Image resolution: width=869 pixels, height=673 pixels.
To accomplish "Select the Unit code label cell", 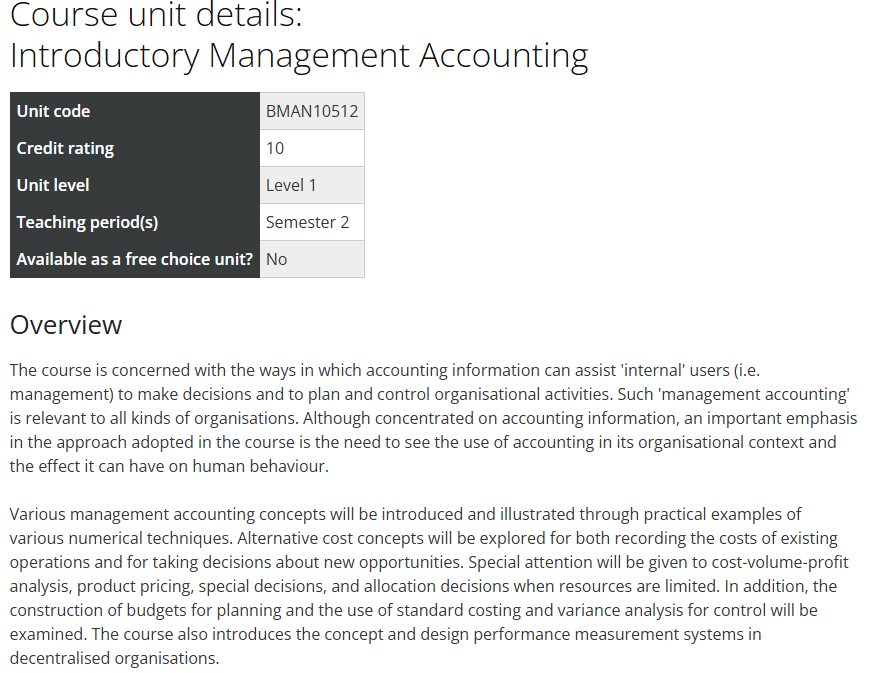I will [x=135, y=111].
